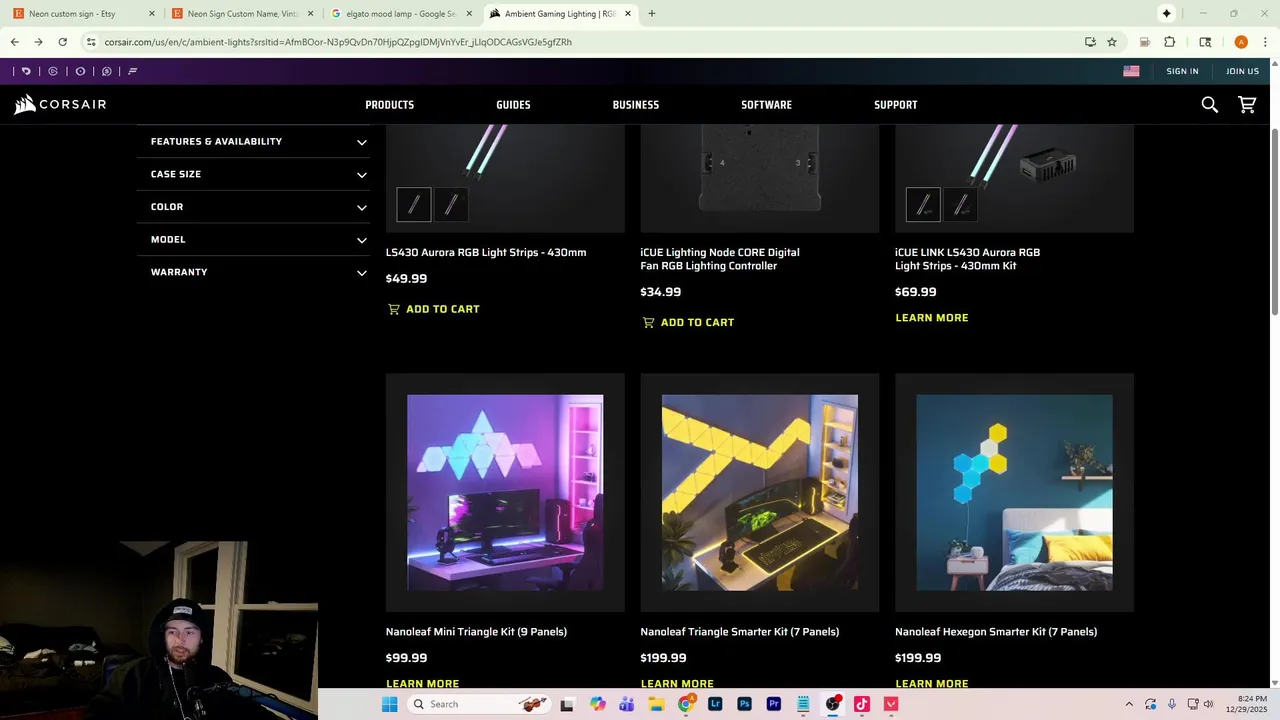The image size is (1280, 720).
Task: Learn more about Nanoleaf Mini Triangle Kit
Action: [x=423, y=683]
